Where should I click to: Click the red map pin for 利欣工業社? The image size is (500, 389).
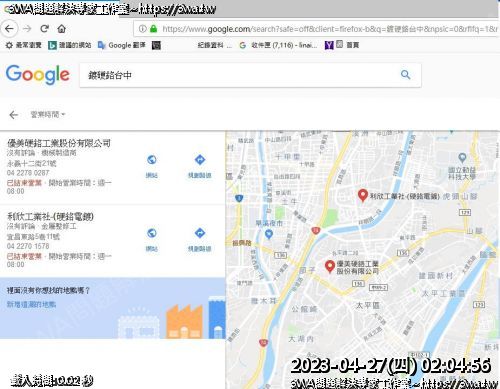click(x=363, y=195)
